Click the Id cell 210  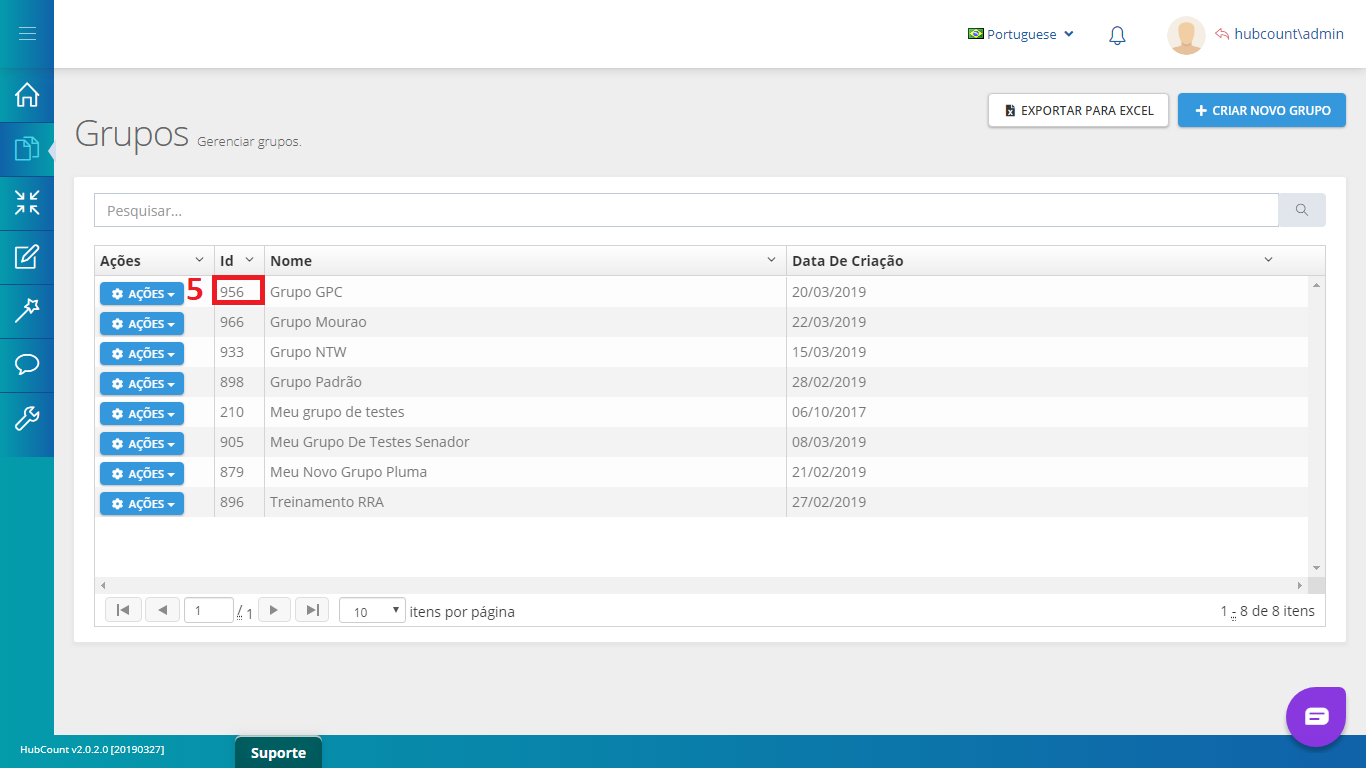239,412
